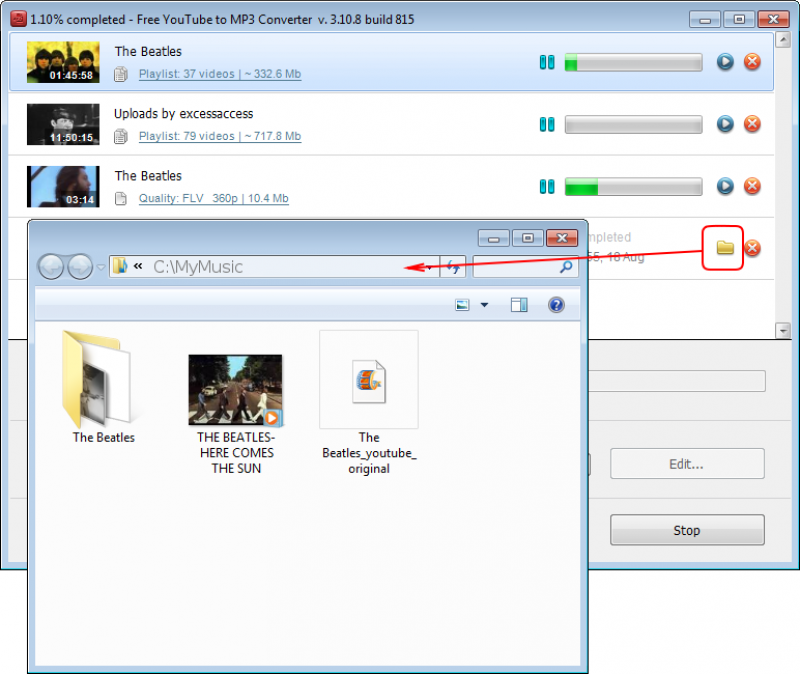Open the Playlist: 79 videos link
Screen dimensions: 800x674
pyautogui.click(x=220, y=136)
